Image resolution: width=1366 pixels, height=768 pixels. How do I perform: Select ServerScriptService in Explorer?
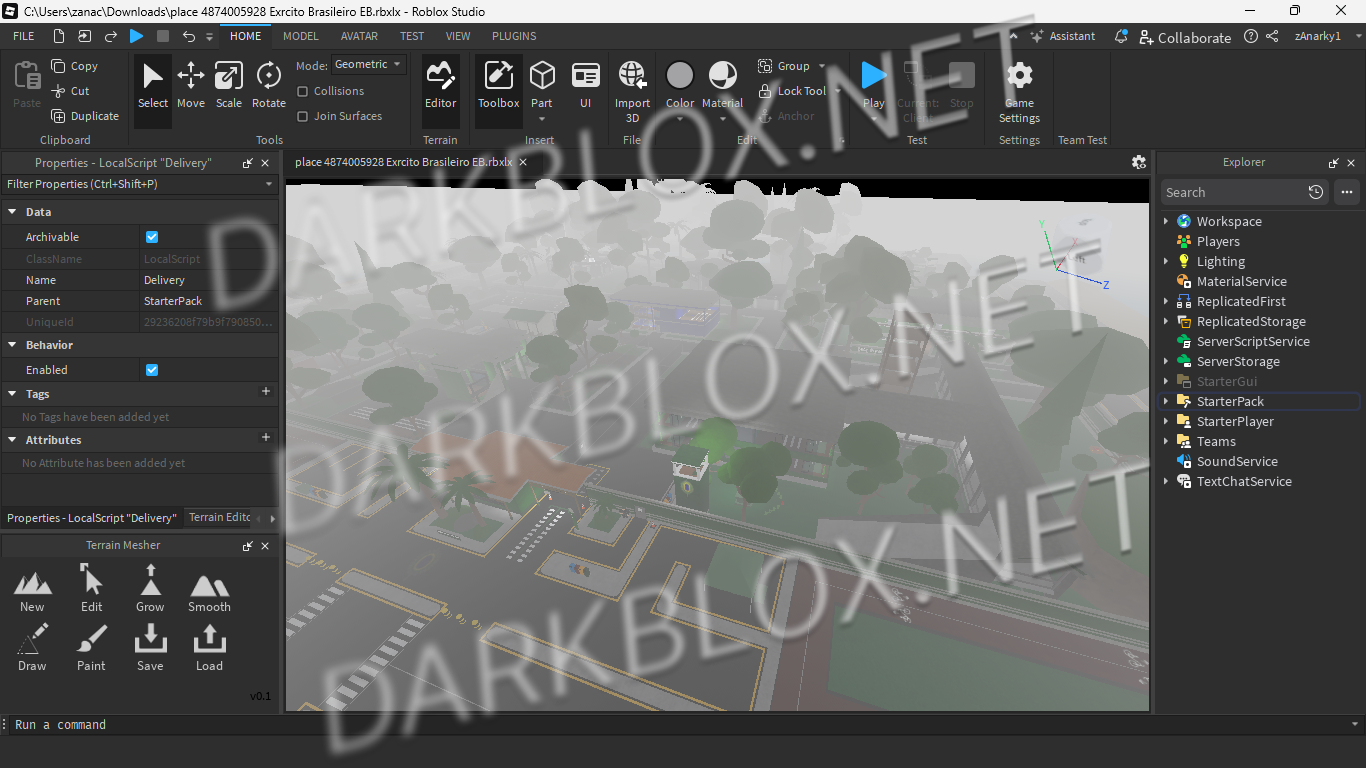[1252, 341]
